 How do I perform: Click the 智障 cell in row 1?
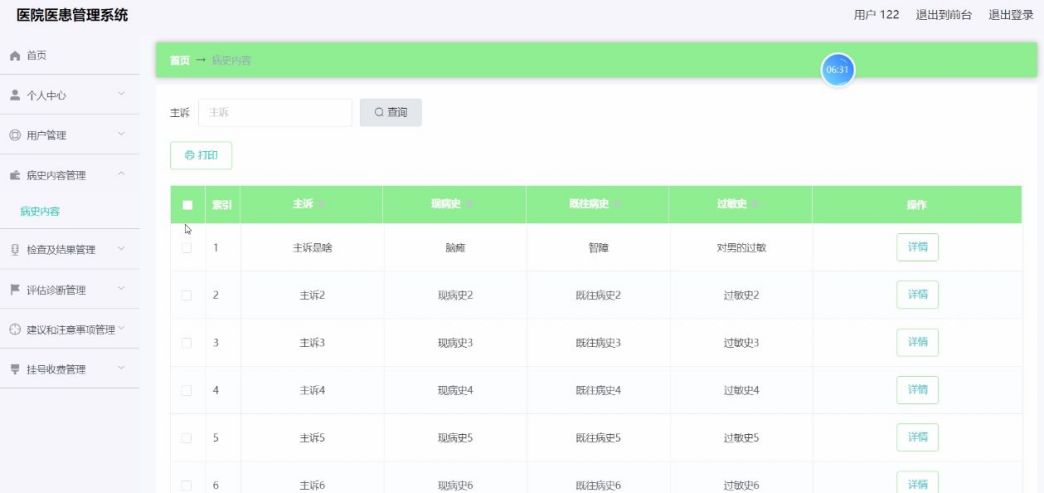(x=599, y=248)
